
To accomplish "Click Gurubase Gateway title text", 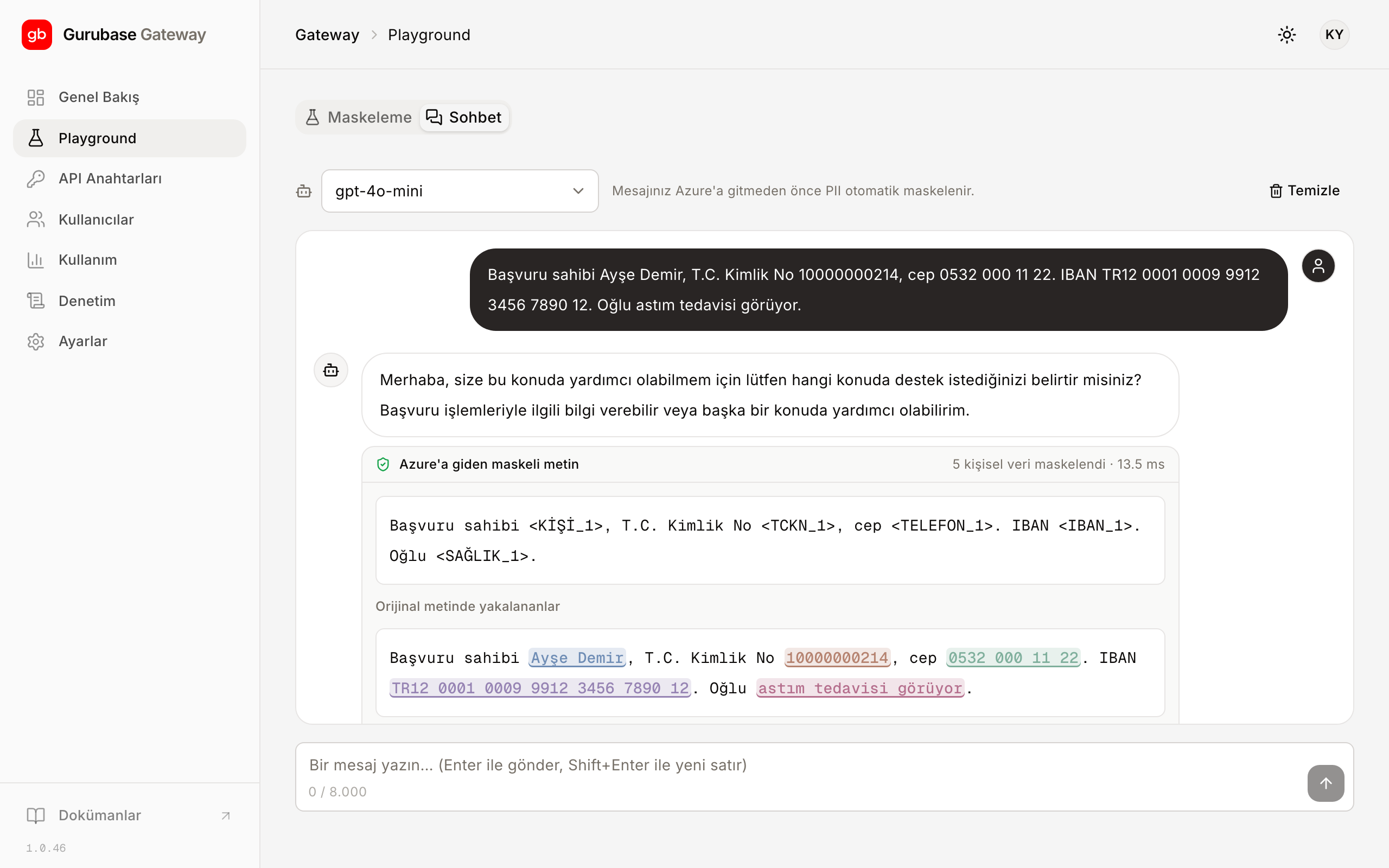I will [x=135, y=34].
